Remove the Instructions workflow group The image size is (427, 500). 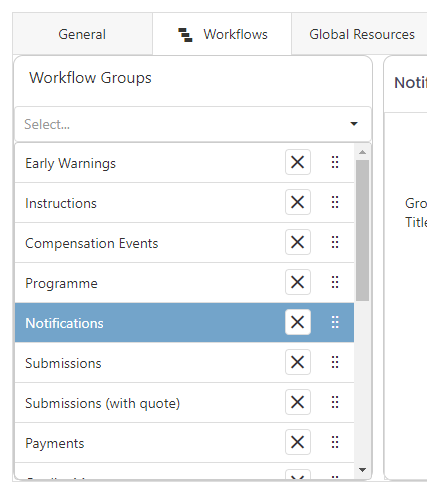(298, 202)
